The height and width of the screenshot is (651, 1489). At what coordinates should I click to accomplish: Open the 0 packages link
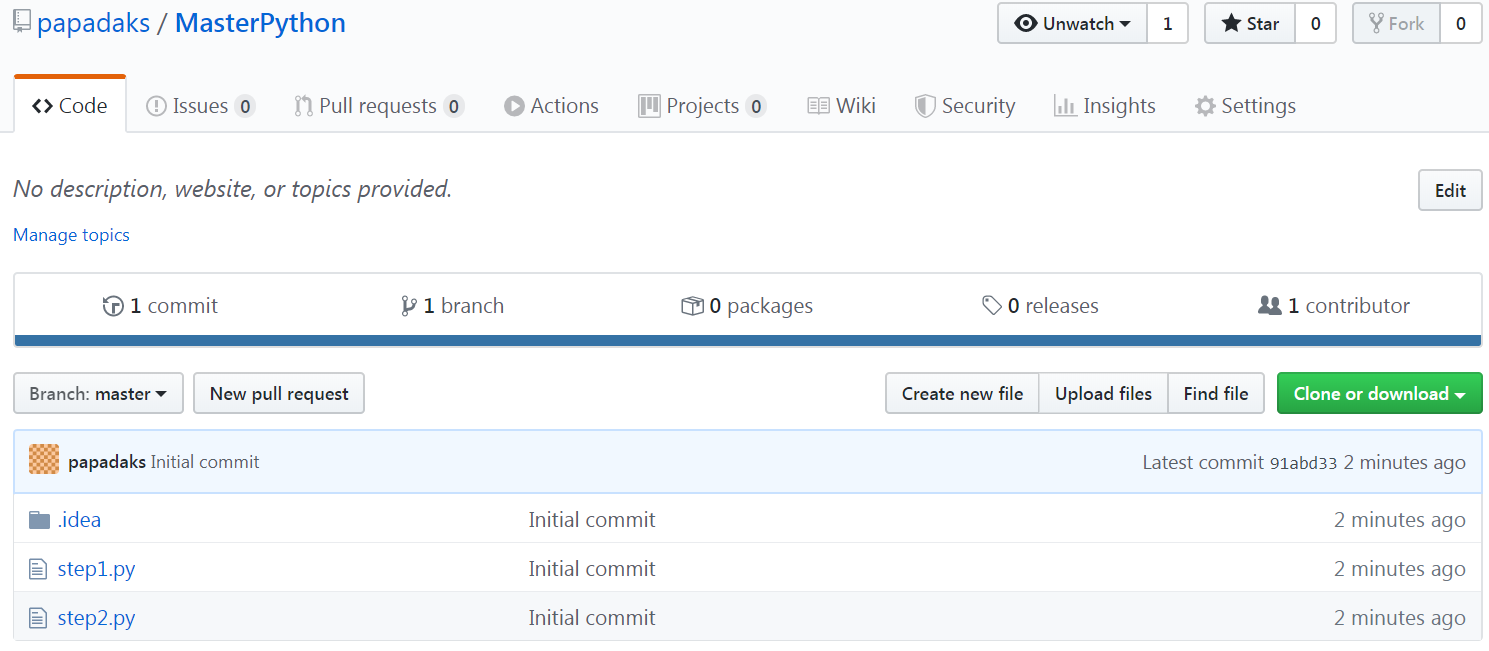coord(747,306)
